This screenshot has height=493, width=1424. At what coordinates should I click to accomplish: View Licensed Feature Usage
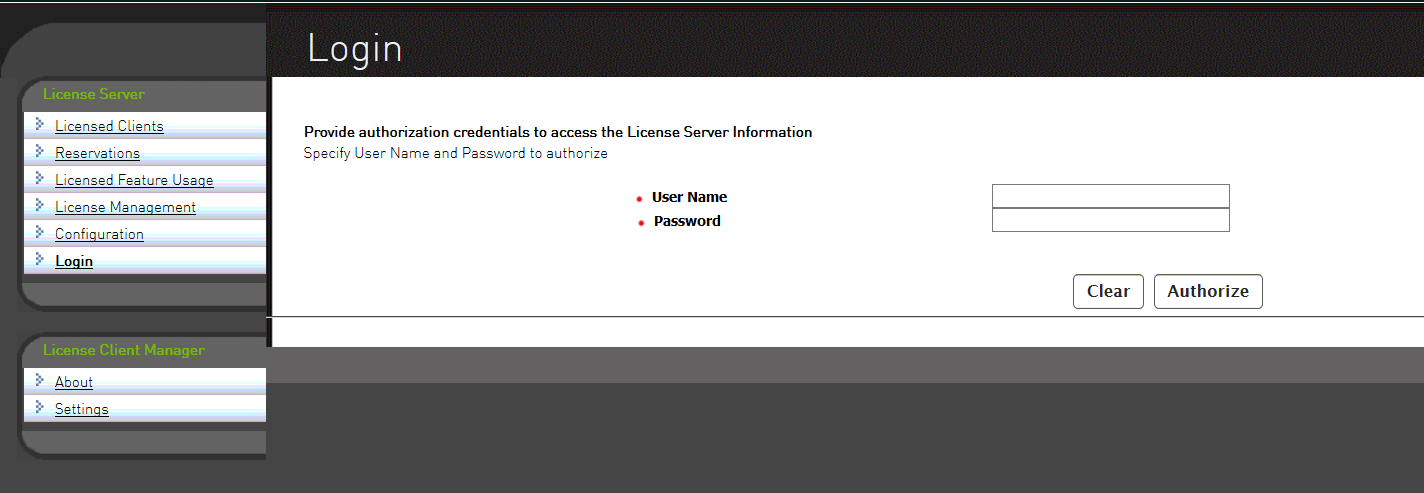pyautogui.click(x=134, y=180)
